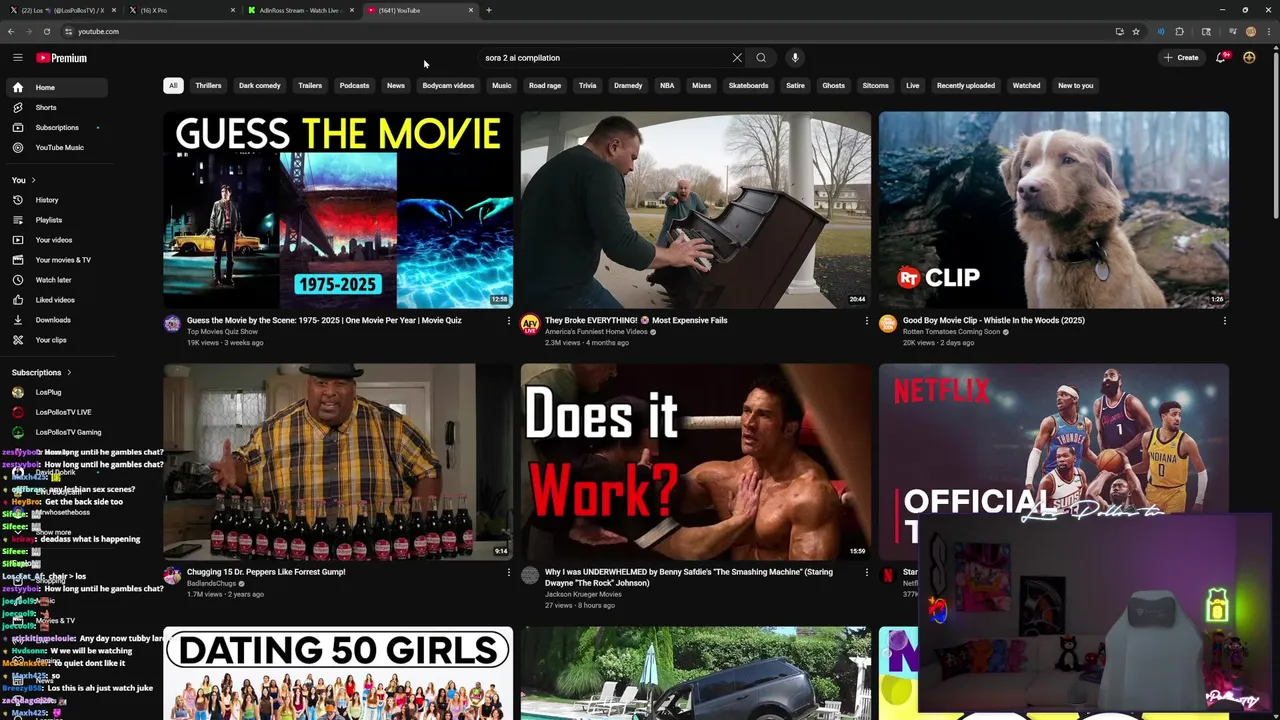Play the Dating 50 Girls thumbnail
The height and width of the screenshot is (720, 1280).
338,673
